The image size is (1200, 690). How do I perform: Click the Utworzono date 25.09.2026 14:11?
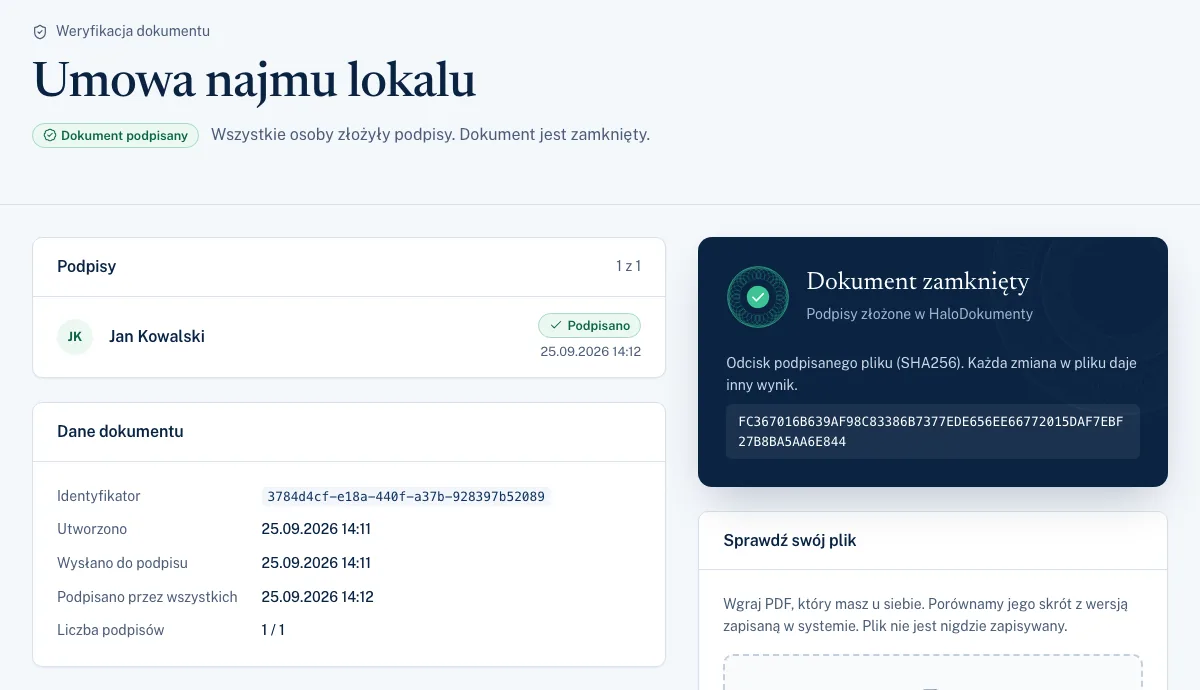[x=316, y=529]
